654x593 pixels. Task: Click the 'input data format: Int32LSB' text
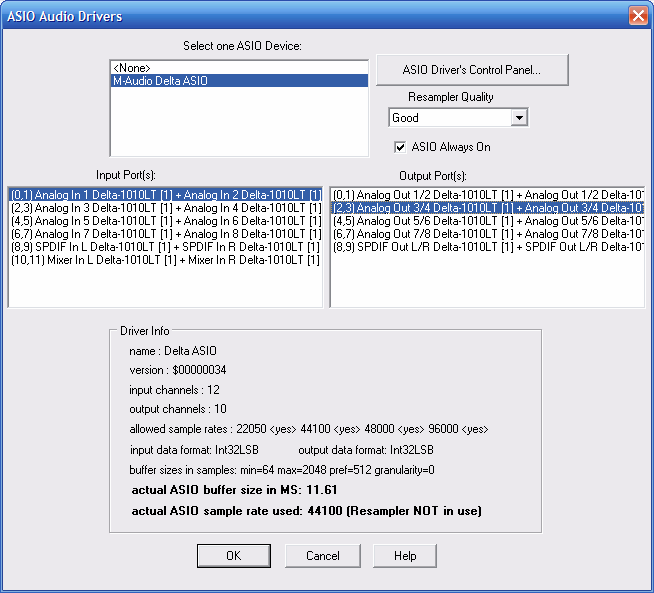pos(194,450)
